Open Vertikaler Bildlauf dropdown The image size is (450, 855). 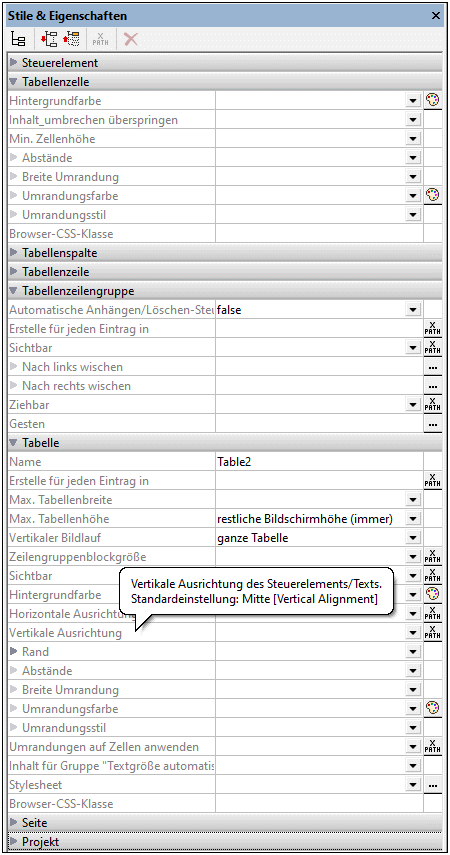point(413,538)
